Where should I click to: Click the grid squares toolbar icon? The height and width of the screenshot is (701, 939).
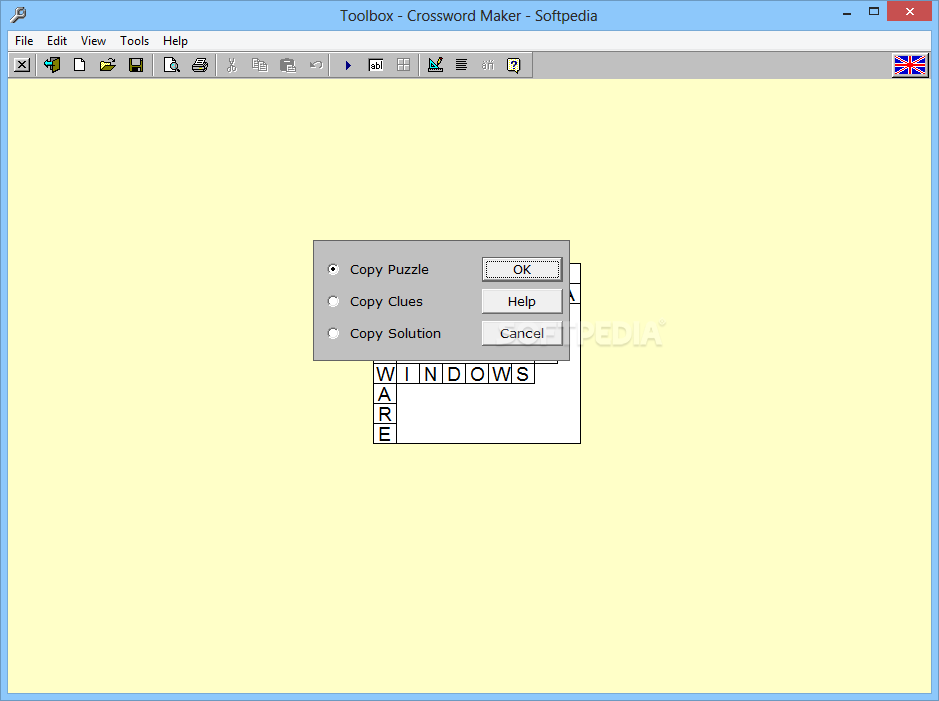404,65
